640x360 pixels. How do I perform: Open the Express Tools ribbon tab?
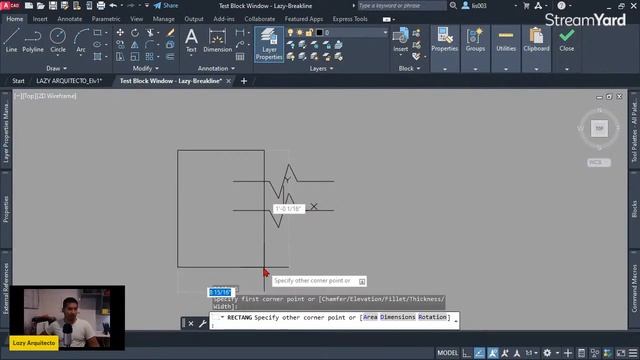tap(350, 19)
